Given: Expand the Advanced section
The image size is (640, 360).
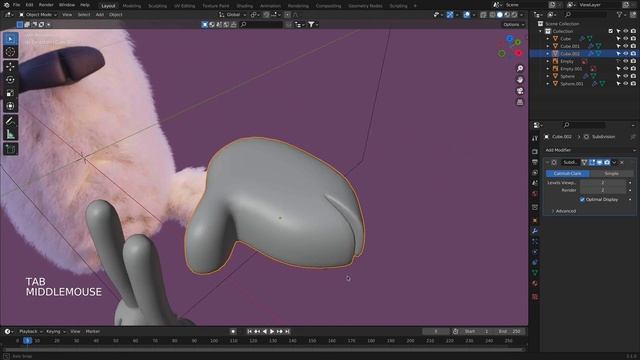Looking at the screenshot, I should (x=563, y=211).
